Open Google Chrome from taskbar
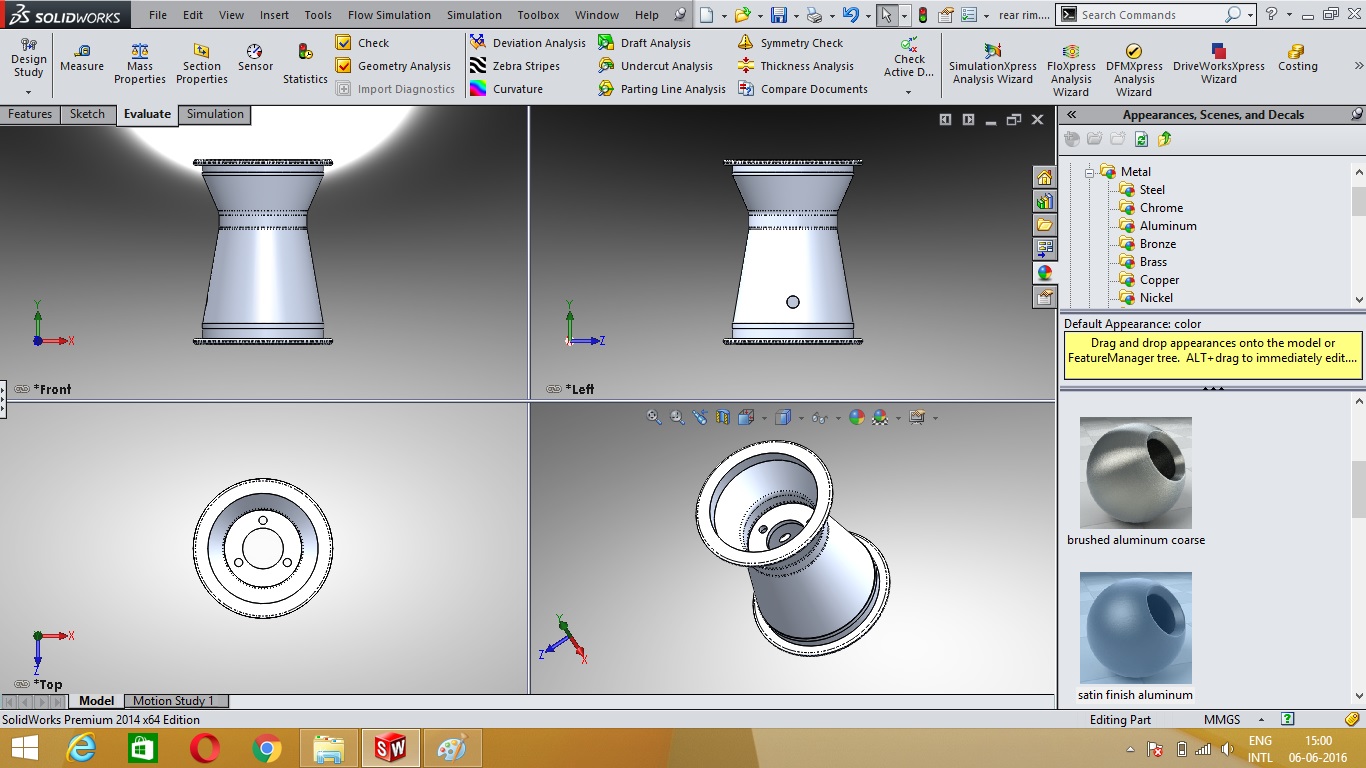Screen dimensions: 1366x768 click(266, 747)
